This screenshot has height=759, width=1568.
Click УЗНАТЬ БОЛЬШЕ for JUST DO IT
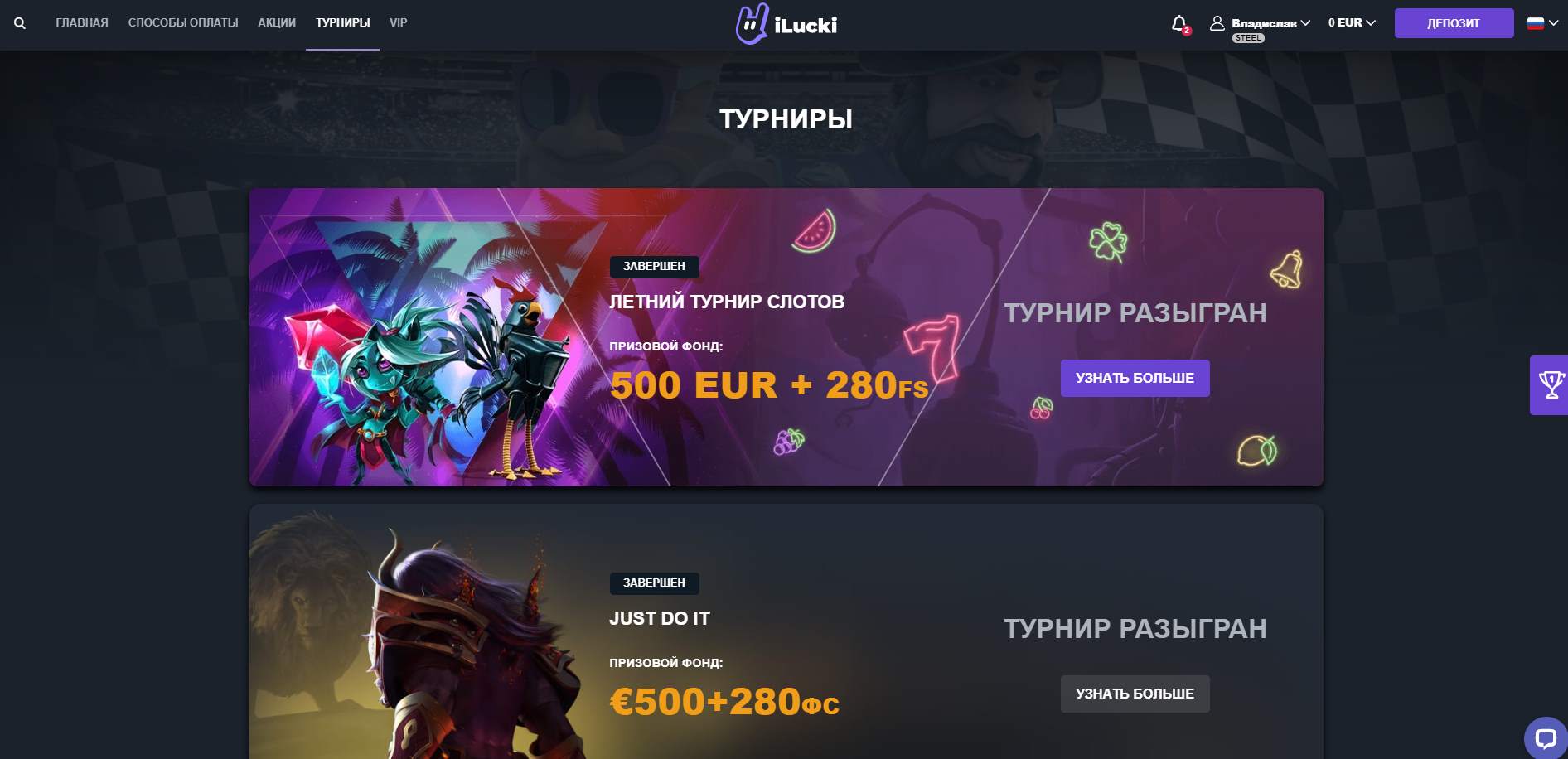pos(1135,694)
